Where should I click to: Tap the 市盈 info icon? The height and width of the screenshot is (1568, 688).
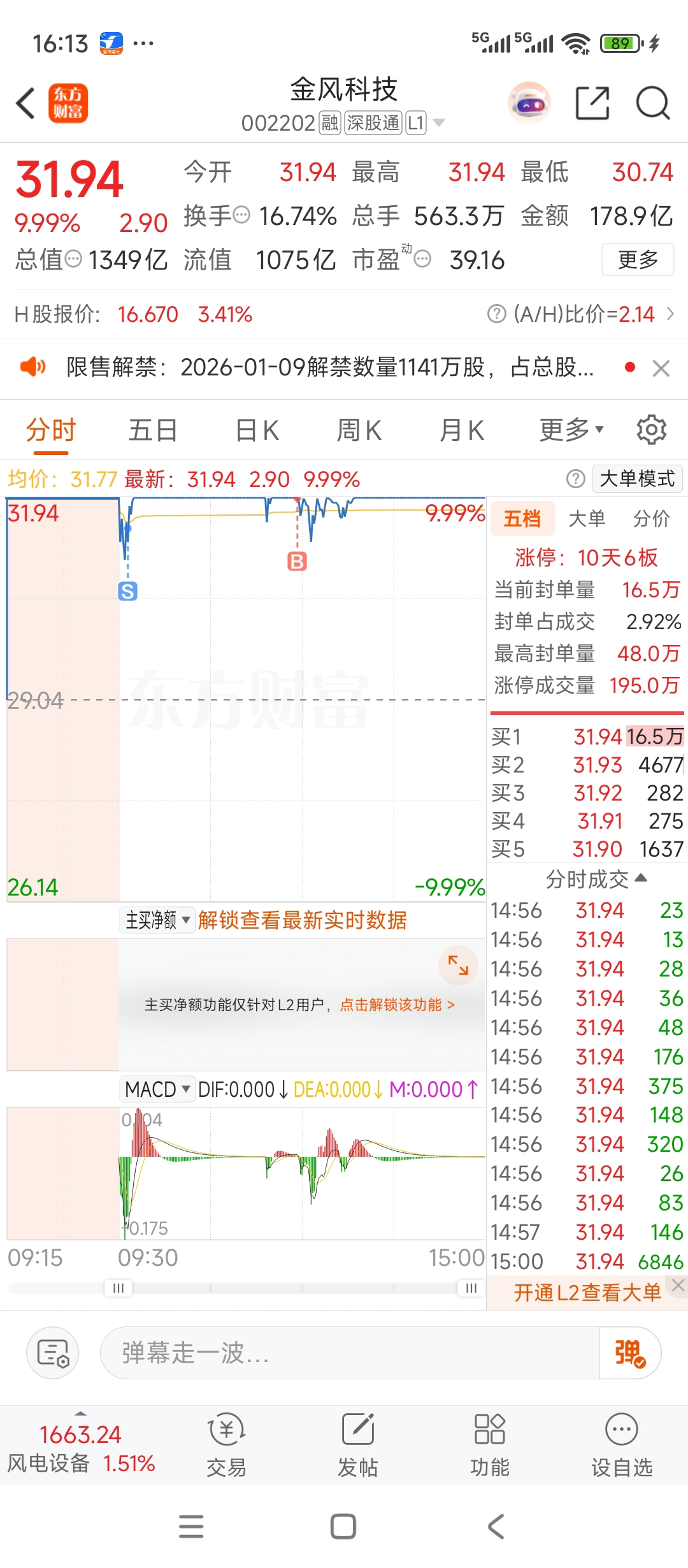pos(422,259)
